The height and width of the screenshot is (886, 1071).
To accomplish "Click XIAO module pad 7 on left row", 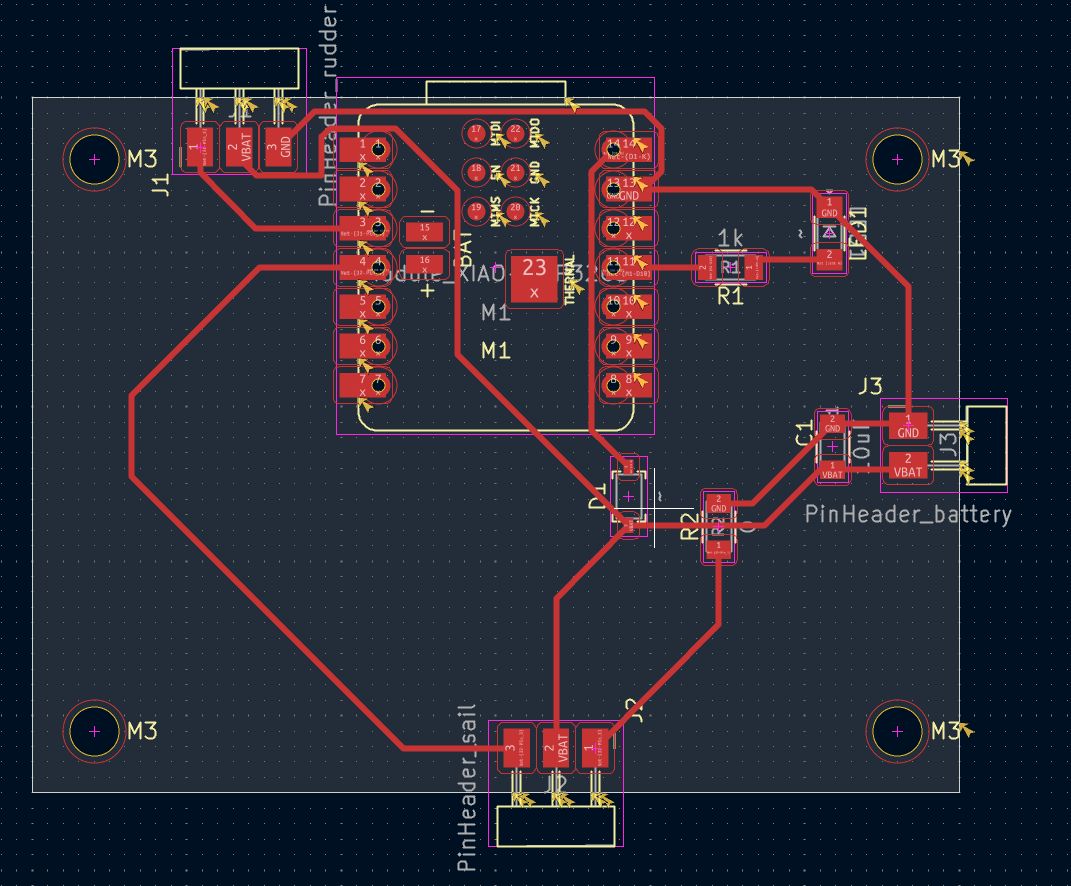I will [363, 384].
